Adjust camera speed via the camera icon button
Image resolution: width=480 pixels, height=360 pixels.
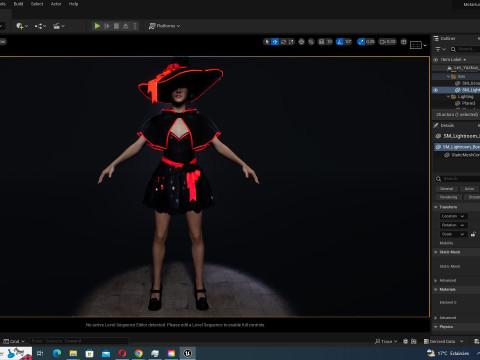point(387,42)
